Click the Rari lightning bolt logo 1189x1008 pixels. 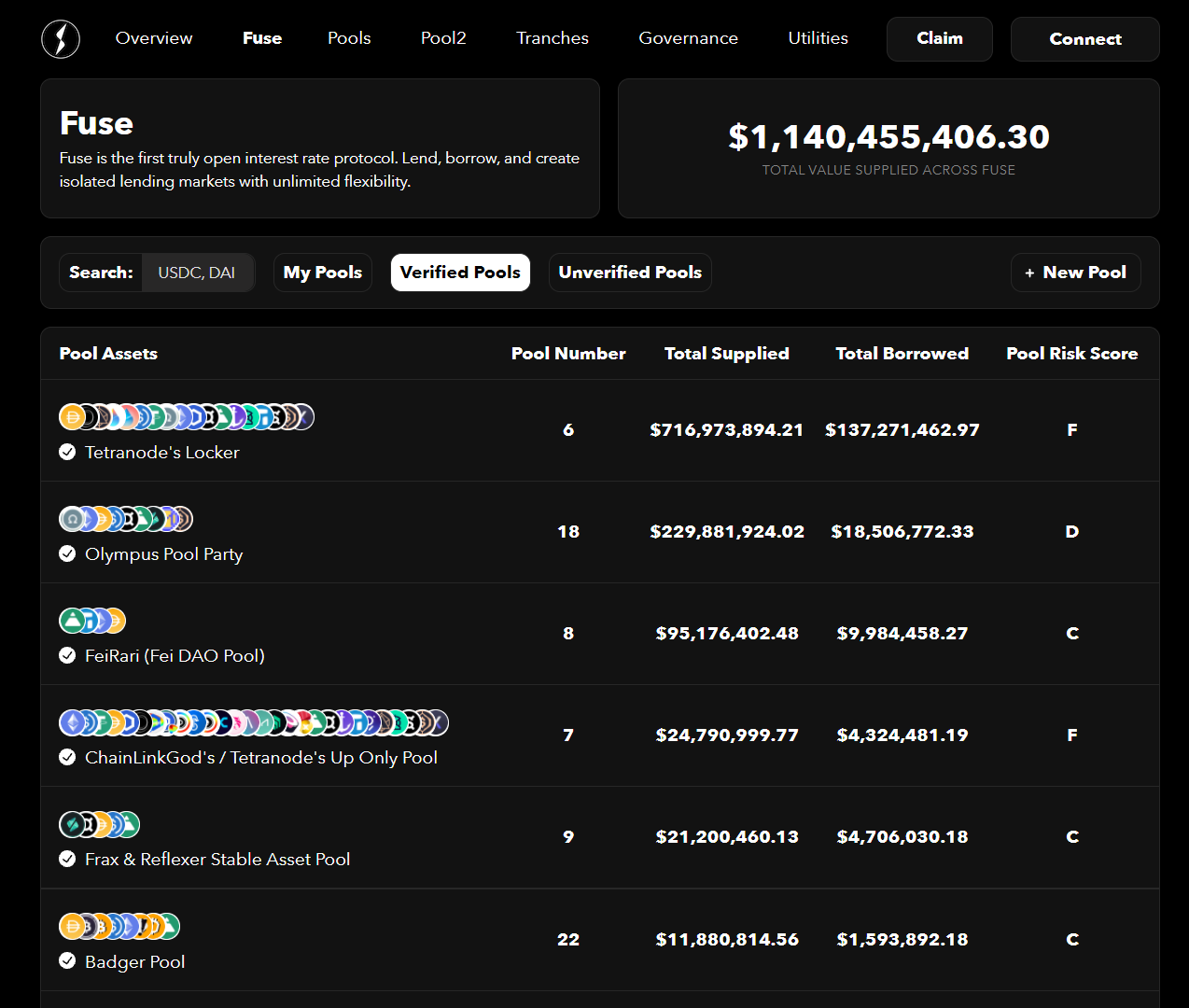click(x=61, y=39)
